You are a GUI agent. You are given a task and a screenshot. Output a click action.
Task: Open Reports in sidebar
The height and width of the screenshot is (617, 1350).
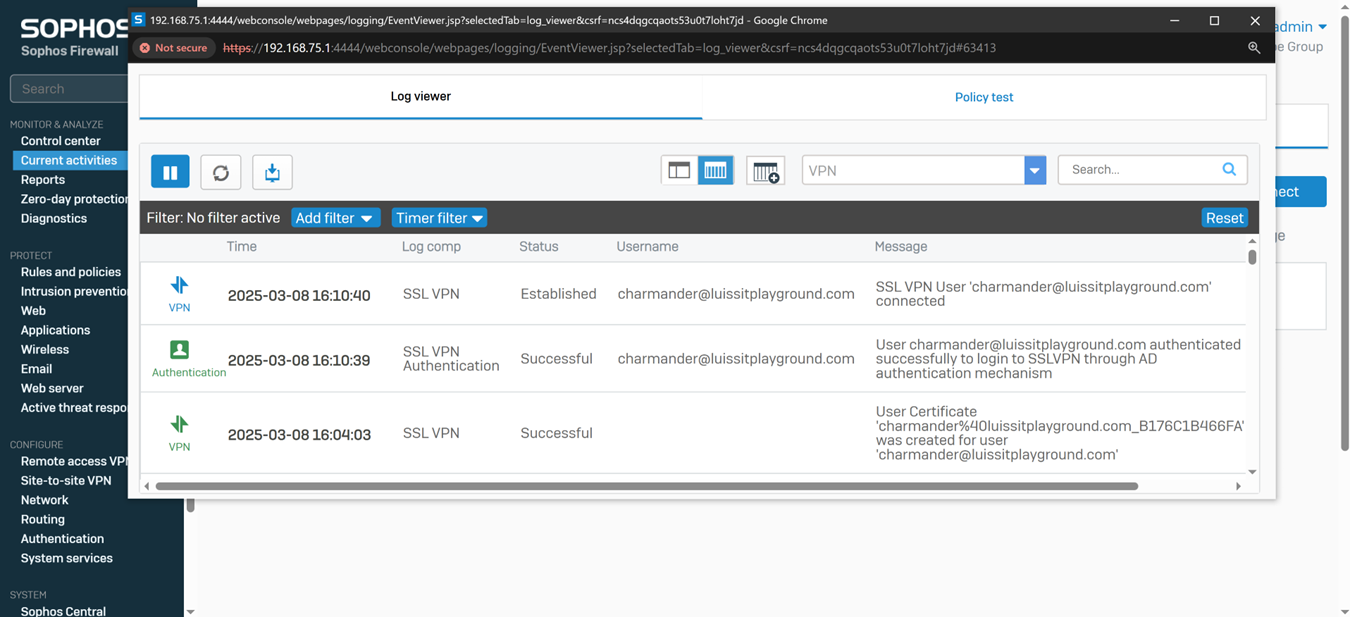point(43,180)
